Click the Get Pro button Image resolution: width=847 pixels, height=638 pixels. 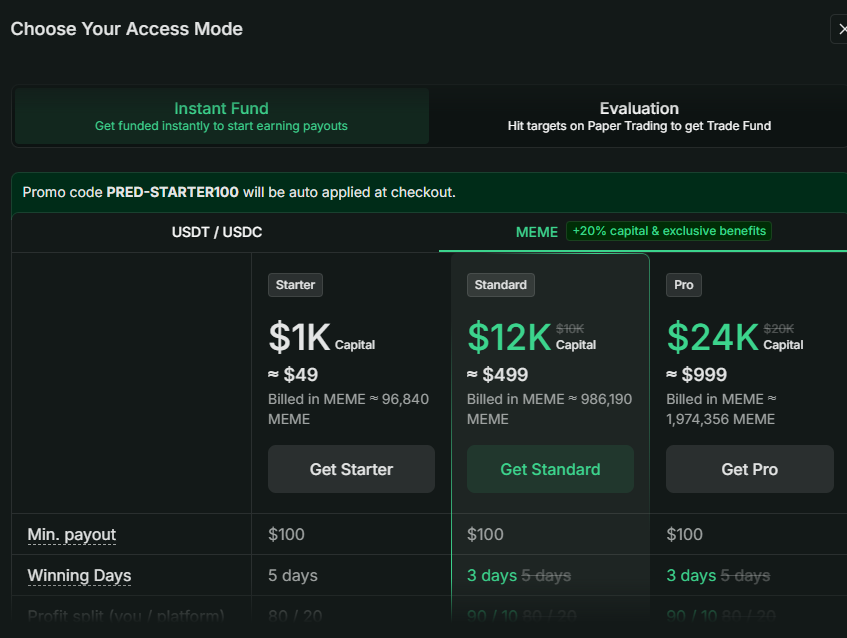(x=749, y=469)
